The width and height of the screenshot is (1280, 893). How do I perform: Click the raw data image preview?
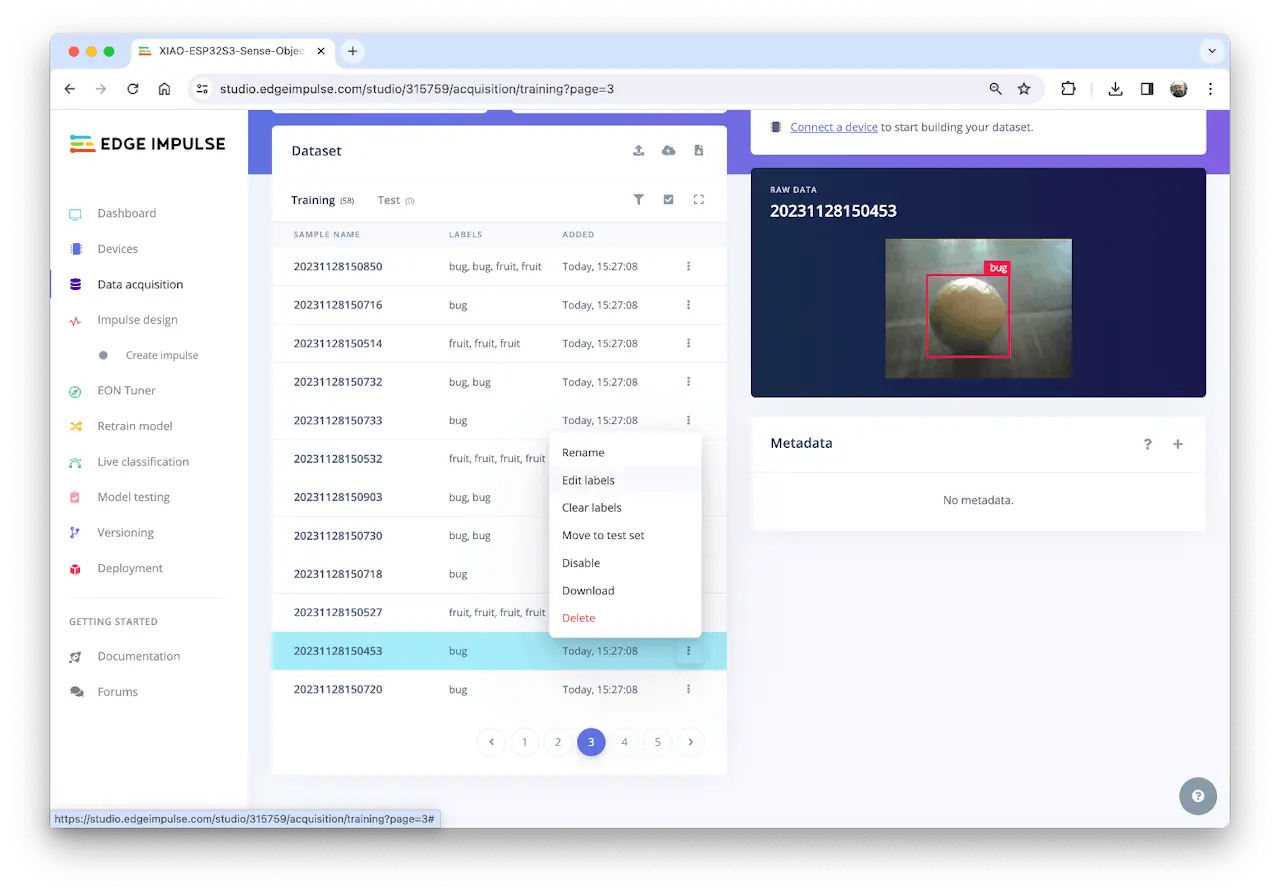coord(977,308)
